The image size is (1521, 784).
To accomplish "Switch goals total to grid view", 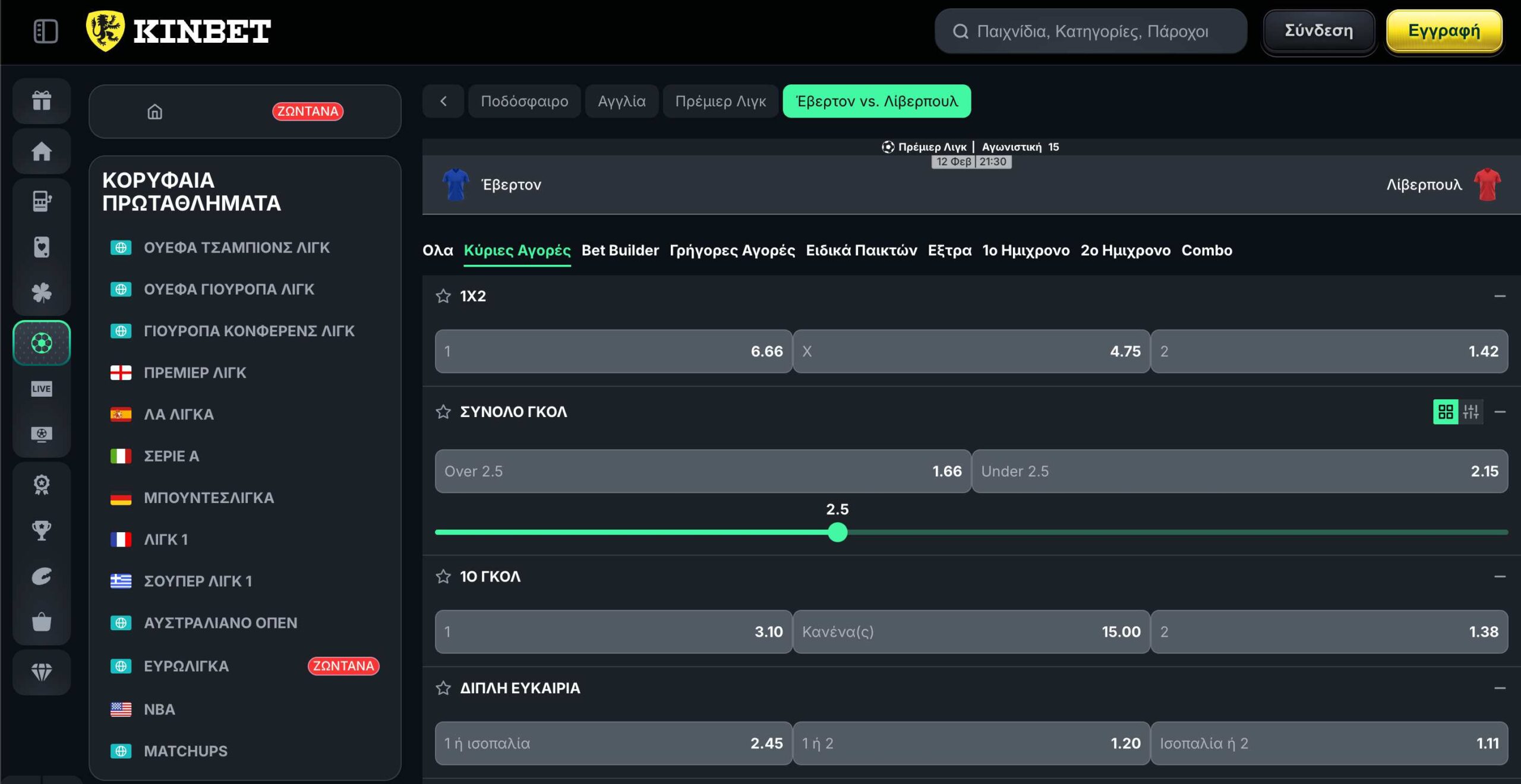I will pos(1445,412).
